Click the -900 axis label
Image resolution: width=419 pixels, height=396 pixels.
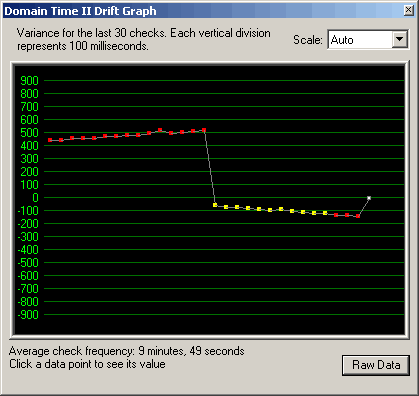pos(28,315)
